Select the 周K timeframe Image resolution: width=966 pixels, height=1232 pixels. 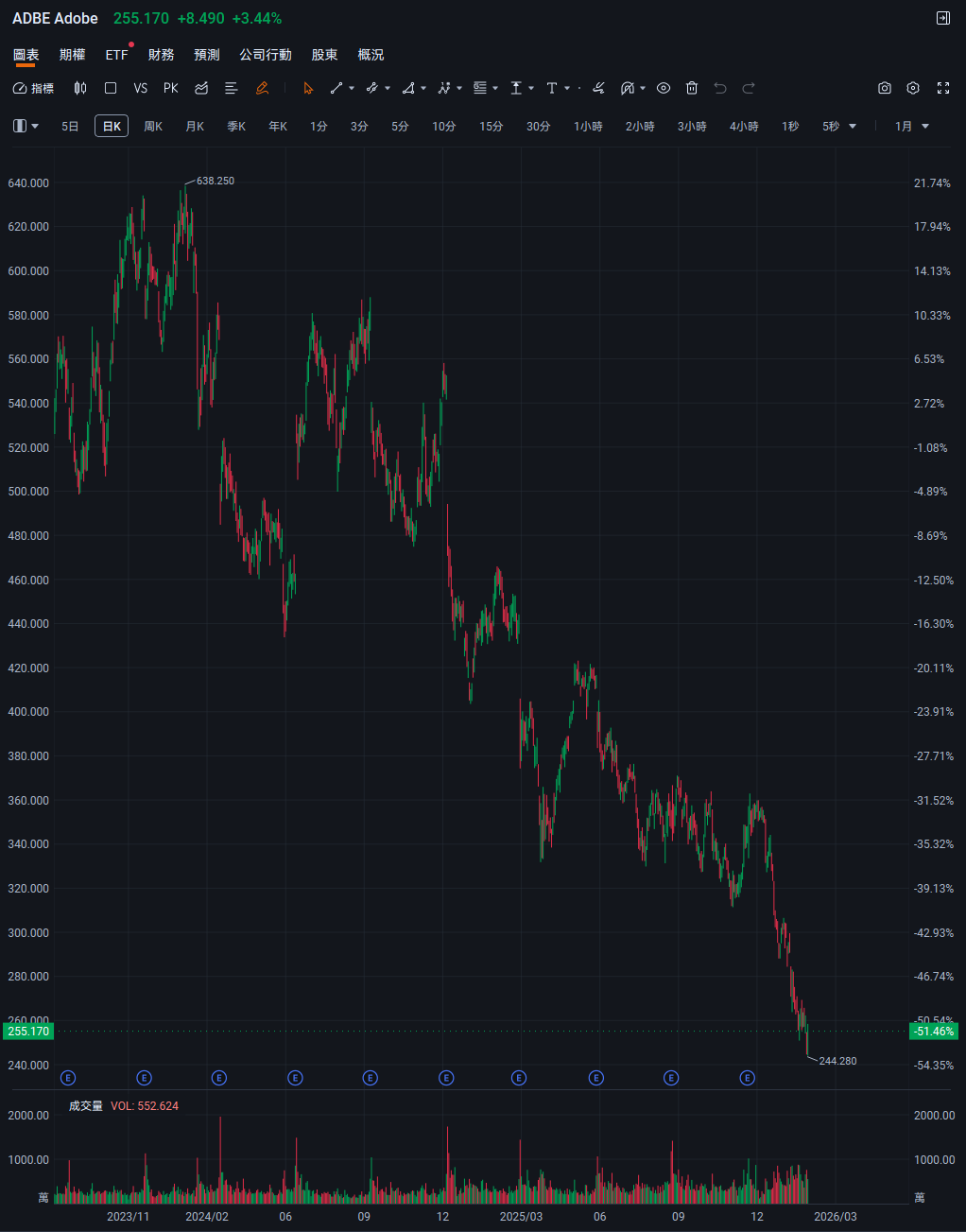(x=153, y=126)
